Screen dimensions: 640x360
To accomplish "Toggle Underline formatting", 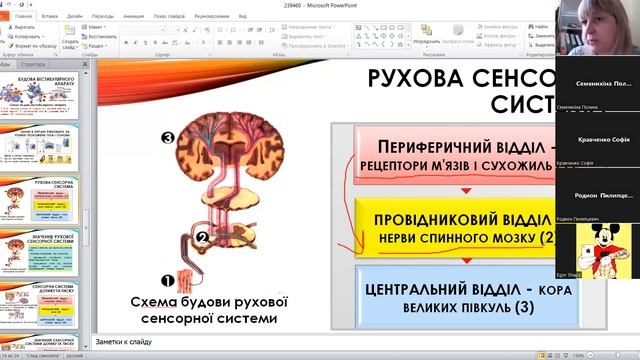I will 145,43.
